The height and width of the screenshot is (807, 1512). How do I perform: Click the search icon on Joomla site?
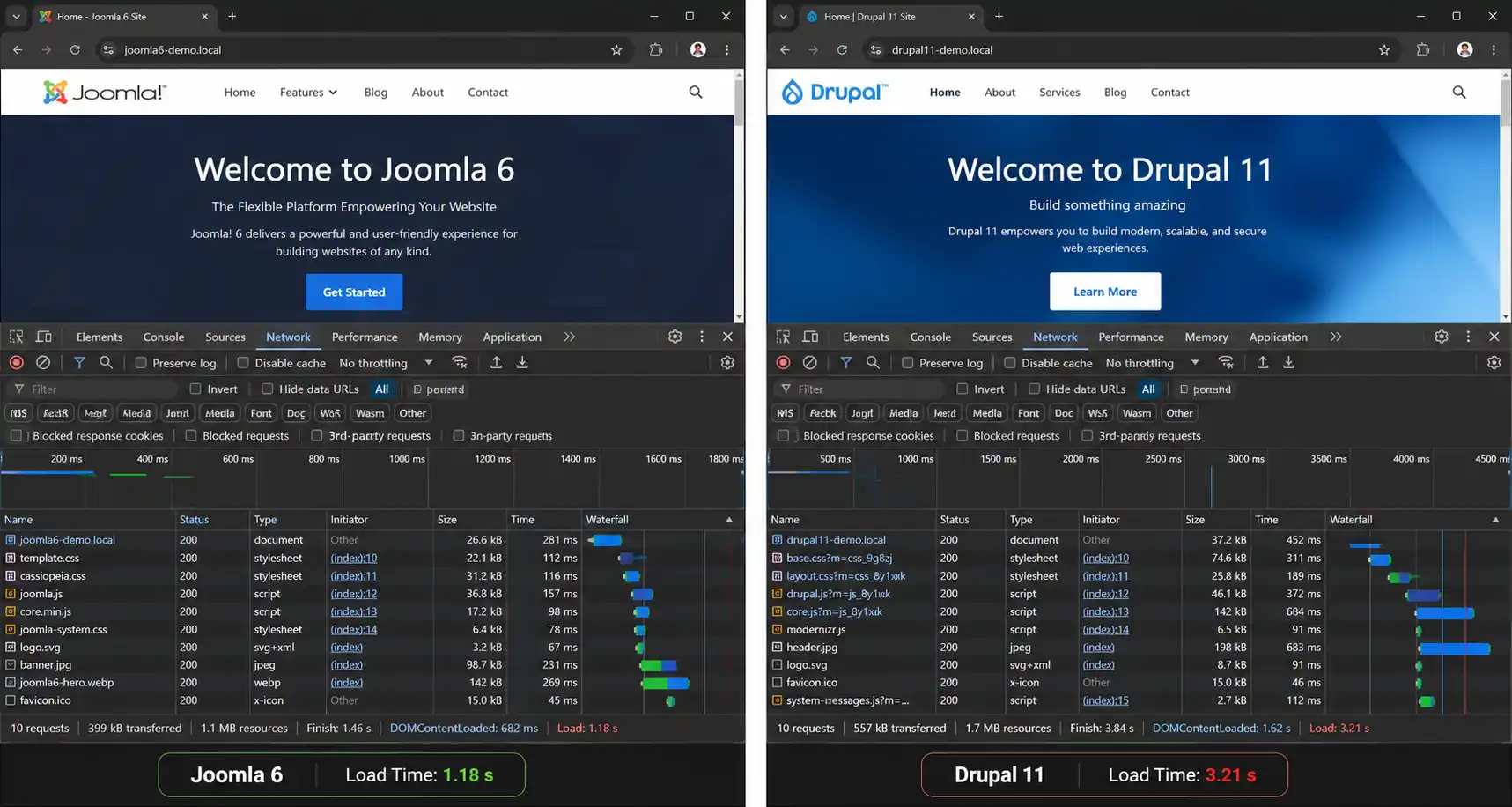coord(696,92)
